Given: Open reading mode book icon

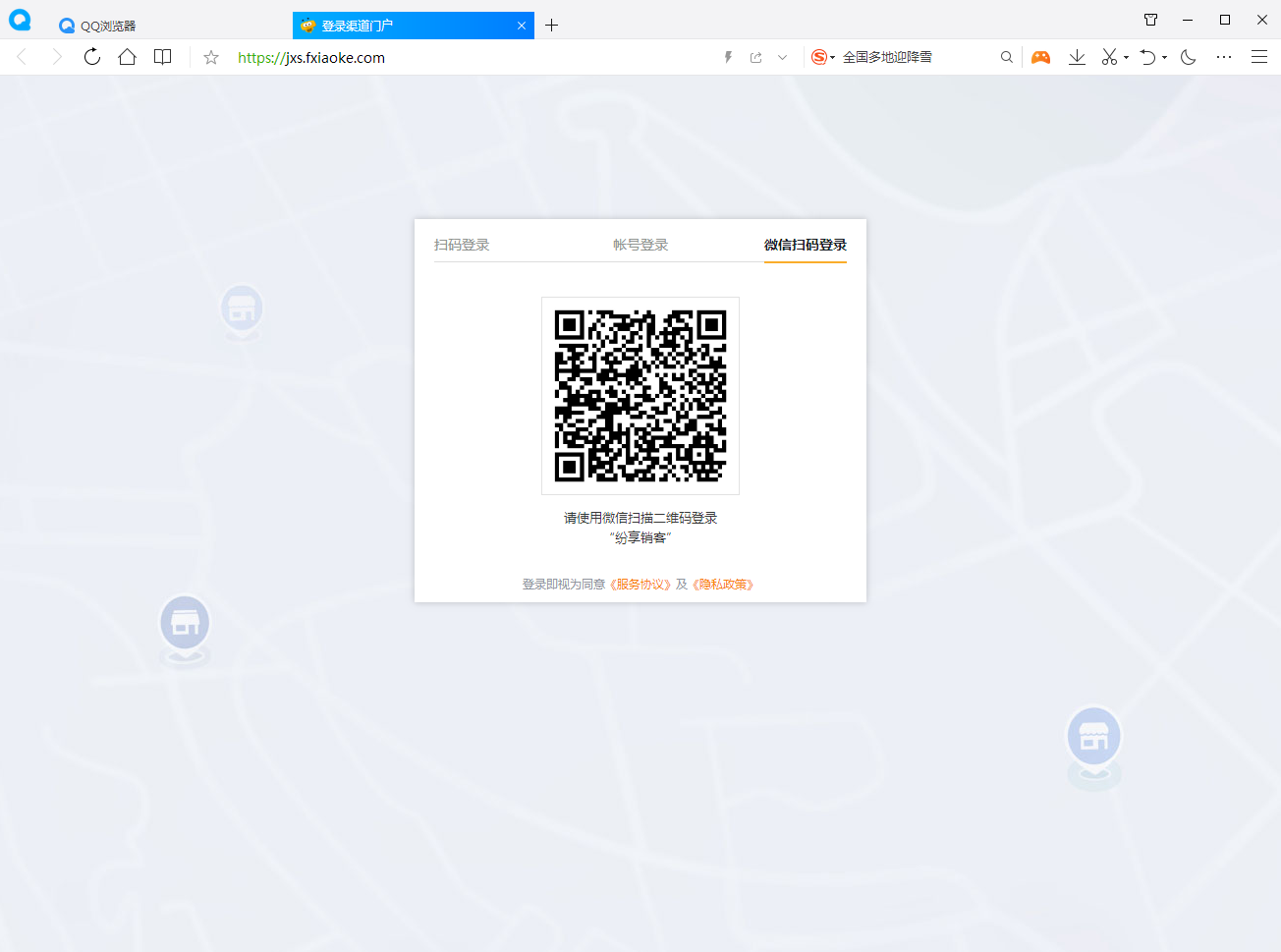Looking at the screenshot, I should click(163, 57).
